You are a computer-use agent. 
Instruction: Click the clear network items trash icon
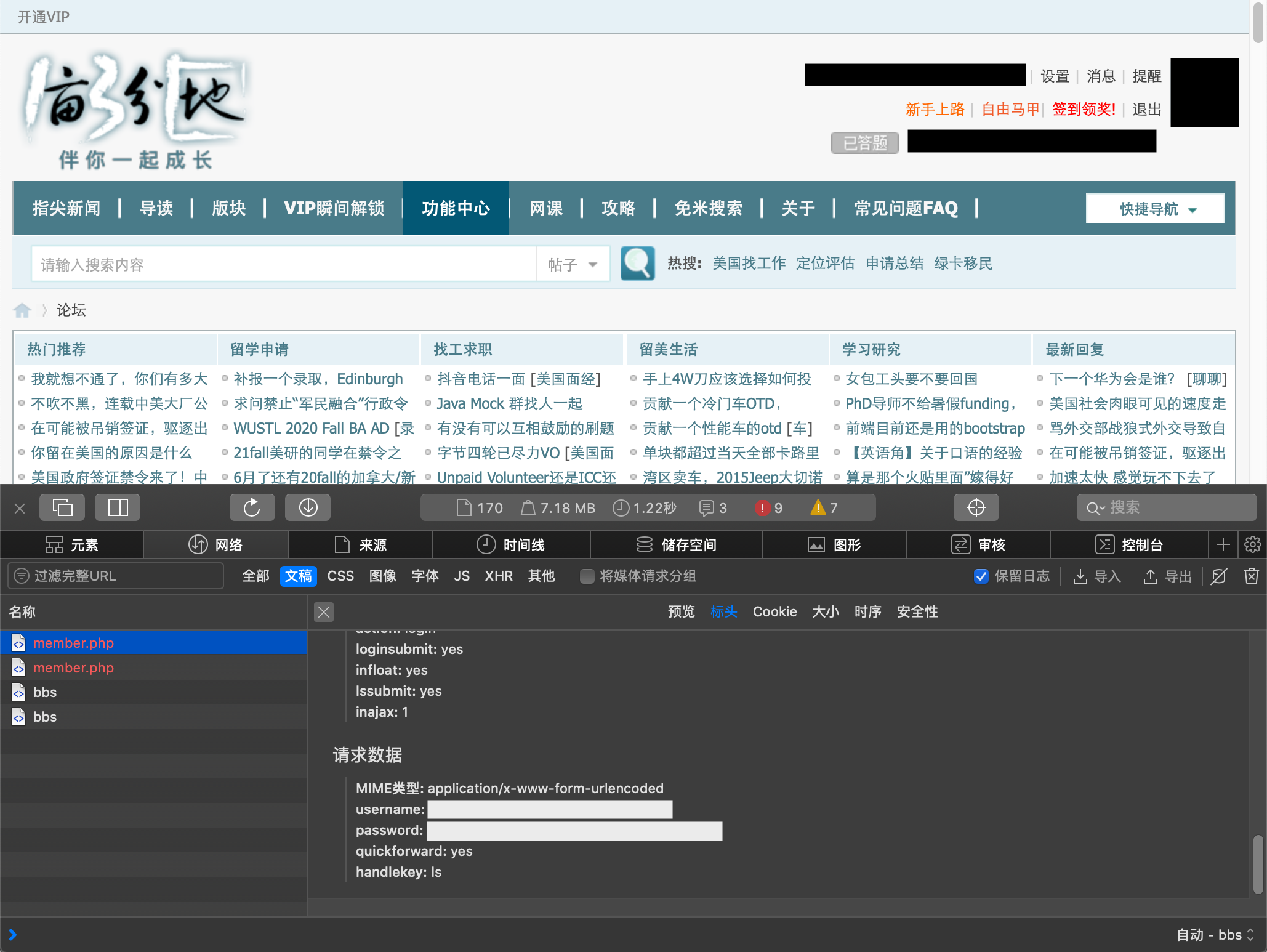point(1251,576)
